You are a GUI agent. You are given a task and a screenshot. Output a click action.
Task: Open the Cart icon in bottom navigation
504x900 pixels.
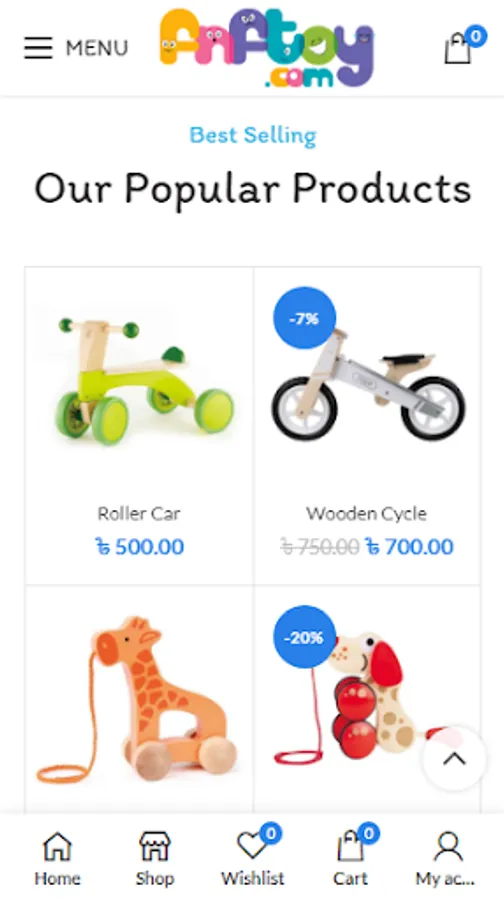pos(350,847)
